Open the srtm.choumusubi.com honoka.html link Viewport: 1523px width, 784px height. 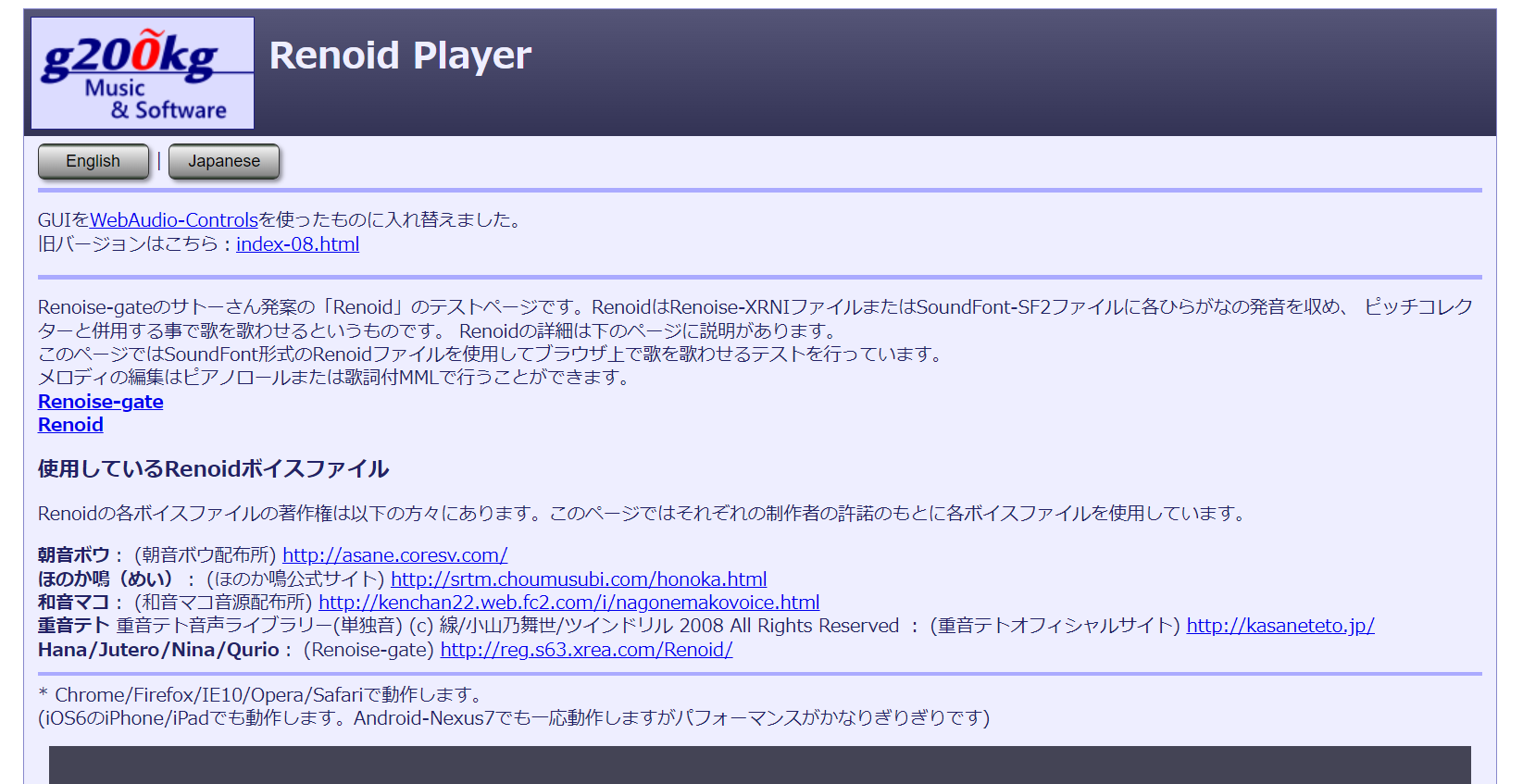point(579,579)
